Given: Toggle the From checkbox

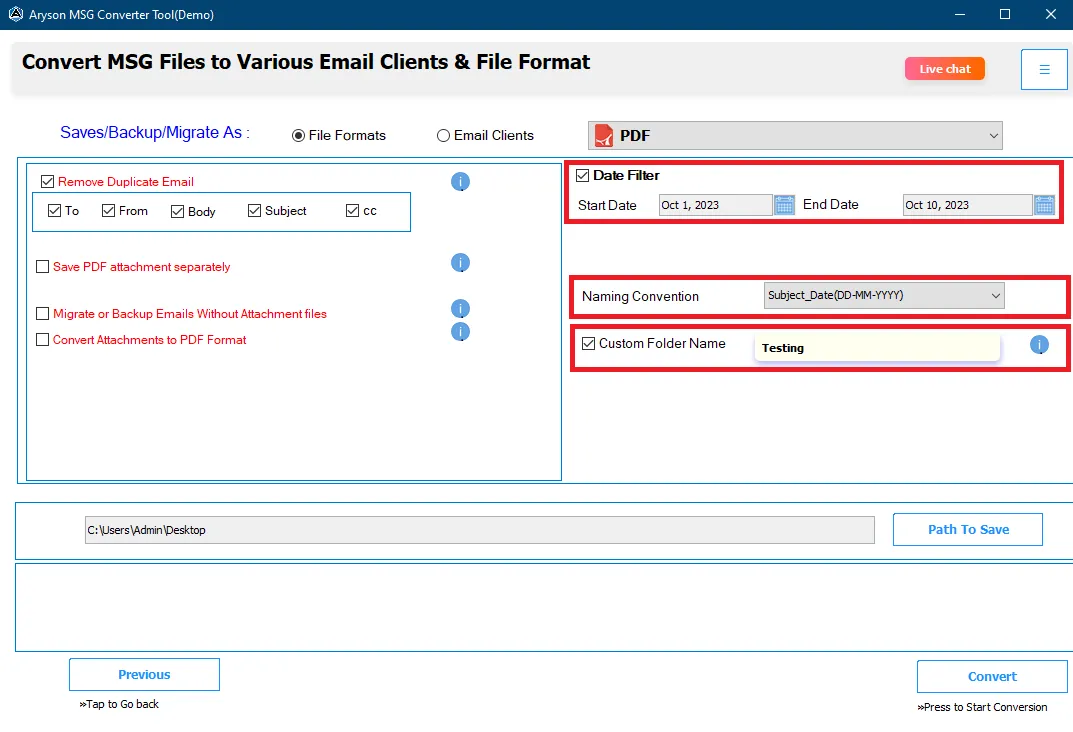Looking at the screenshot, I should (x=108, y=211).
